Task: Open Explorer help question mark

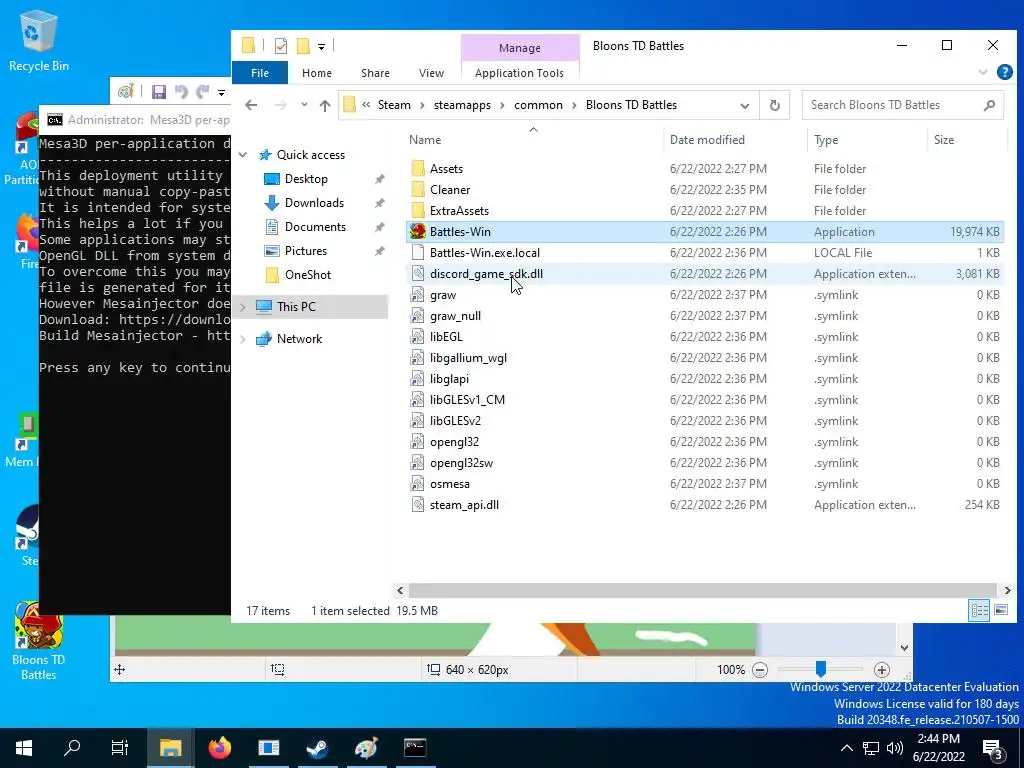Action: tap(1004, 72)
